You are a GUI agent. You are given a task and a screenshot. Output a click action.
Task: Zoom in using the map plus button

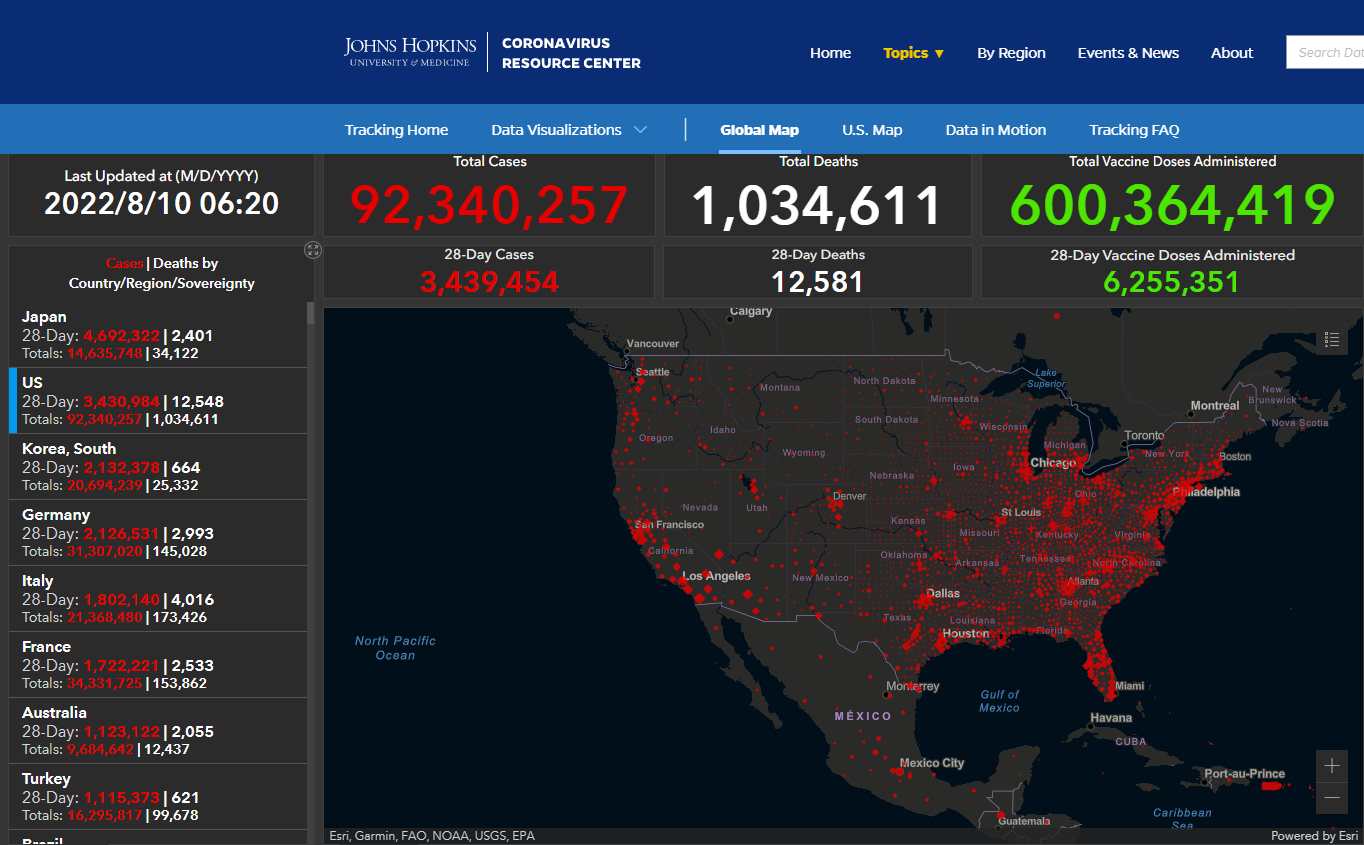coord(1331,766)
